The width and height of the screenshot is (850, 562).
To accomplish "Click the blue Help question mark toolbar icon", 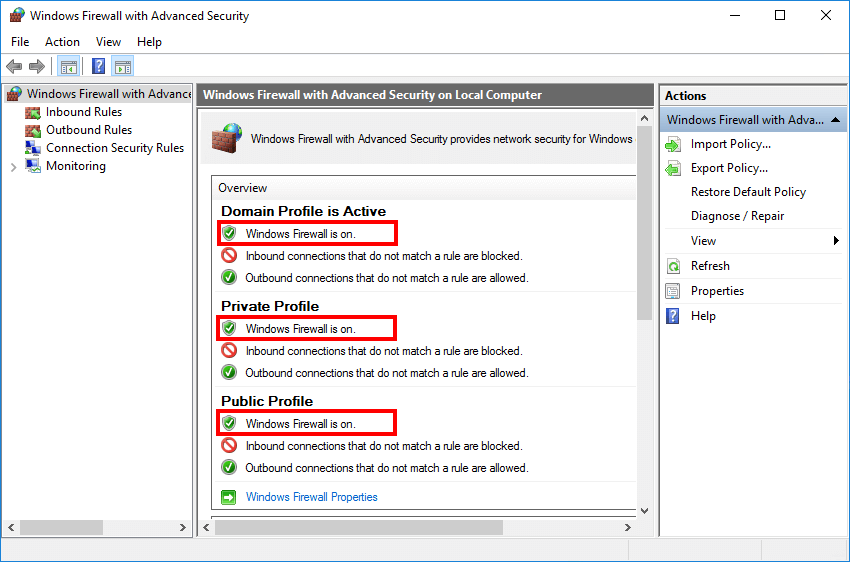I will click(98, 67).
